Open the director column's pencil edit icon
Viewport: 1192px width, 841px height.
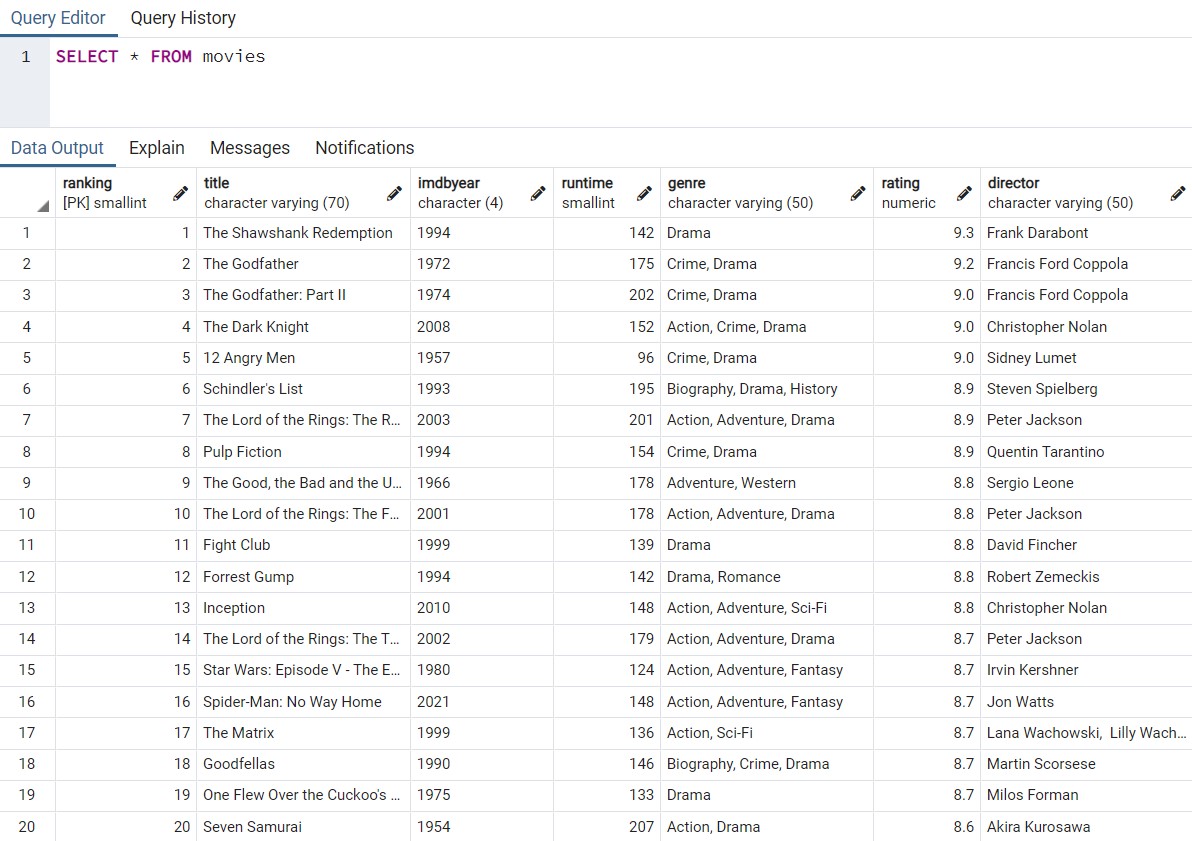coord(1177,191)
